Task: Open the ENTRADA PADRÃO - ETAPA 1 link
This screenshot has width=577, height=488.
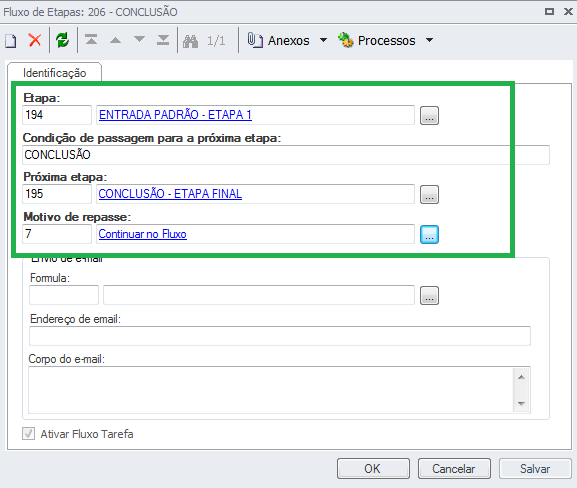Action: point(175,115)
